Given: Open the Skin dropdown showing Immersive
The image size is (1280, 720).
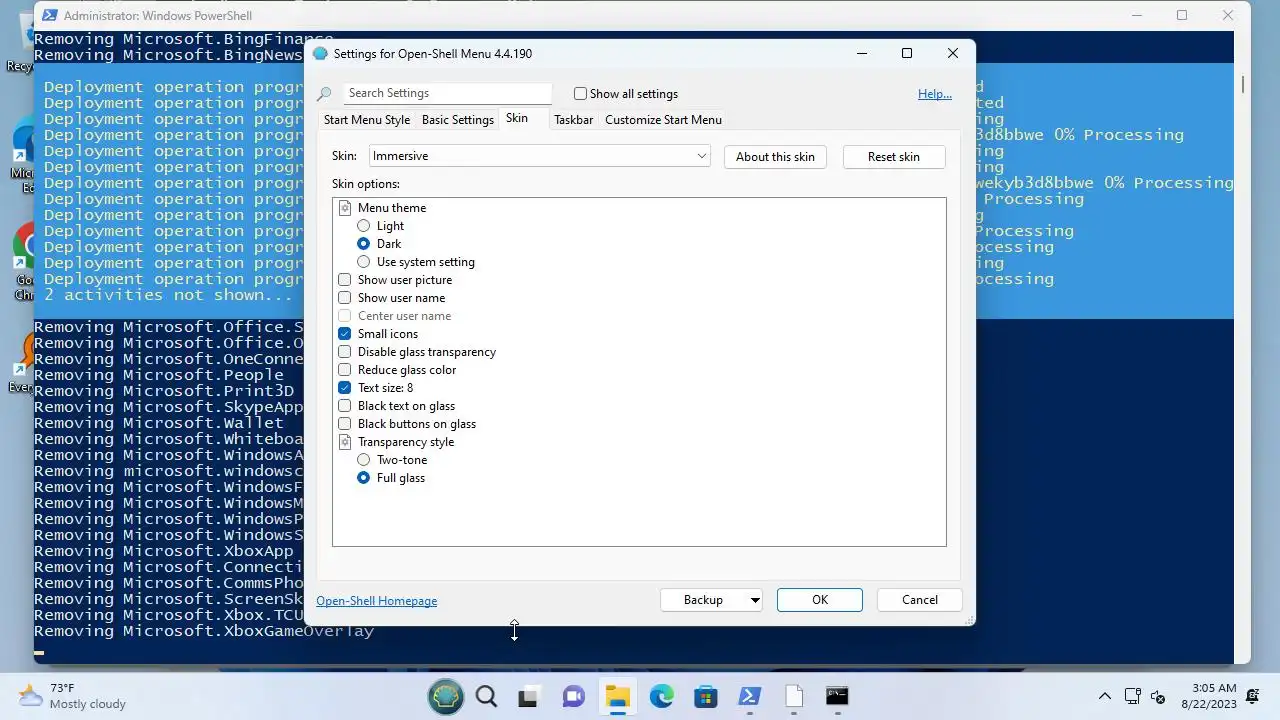Looking at the screenshot, I should (540, 156).
